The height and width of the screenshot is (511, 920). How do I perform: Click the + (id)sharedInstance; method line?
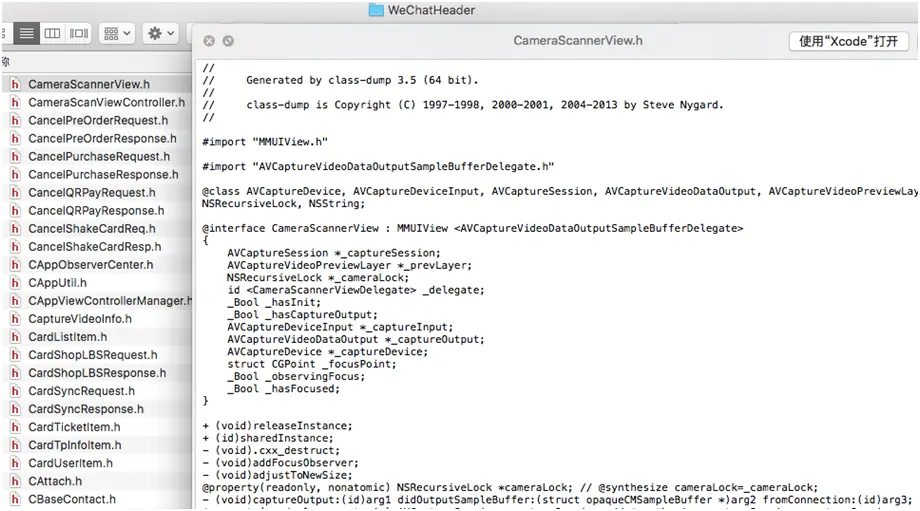268,438
